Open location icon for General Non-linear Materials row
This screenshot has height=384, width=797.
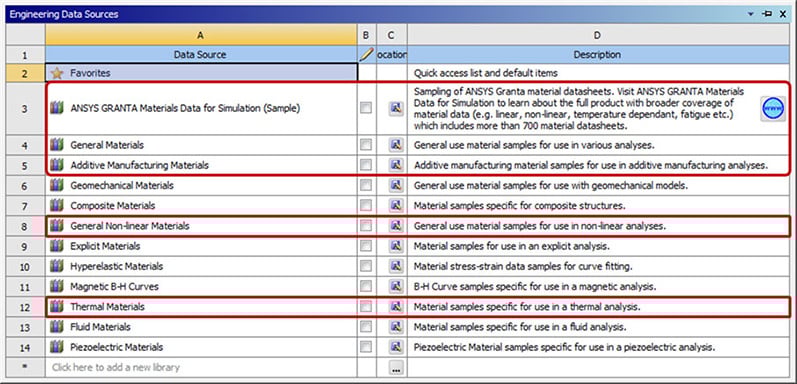click(x=396, y=226)
